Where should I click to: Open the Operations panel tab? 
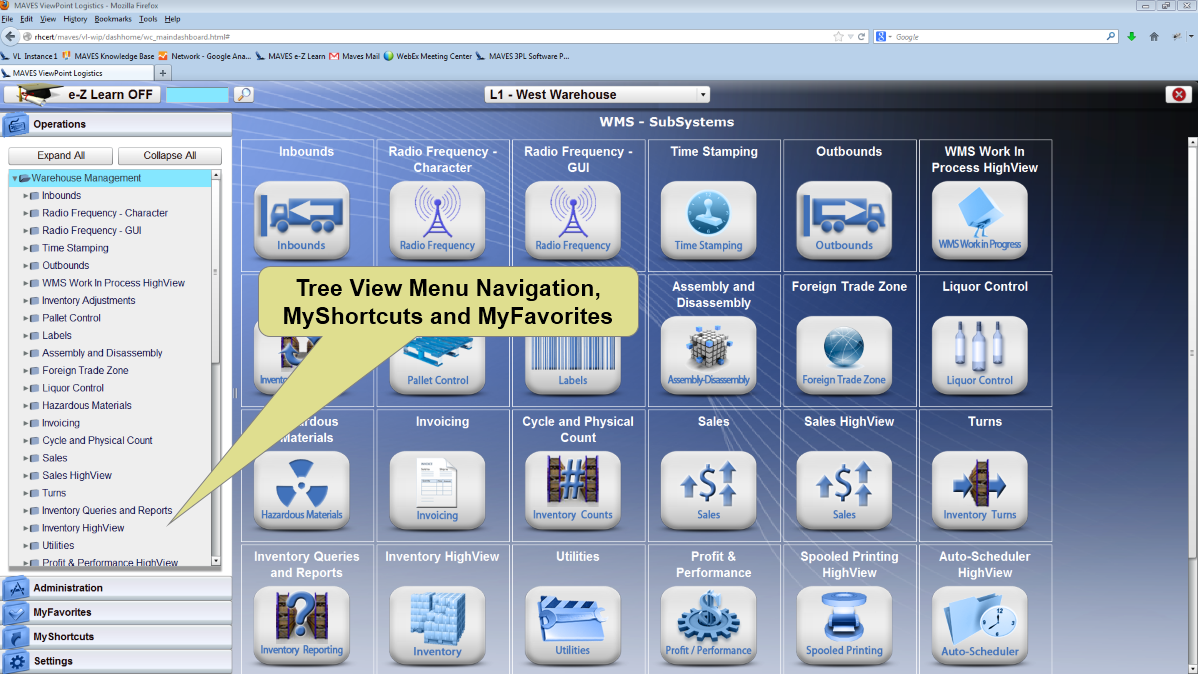[116, 124]
